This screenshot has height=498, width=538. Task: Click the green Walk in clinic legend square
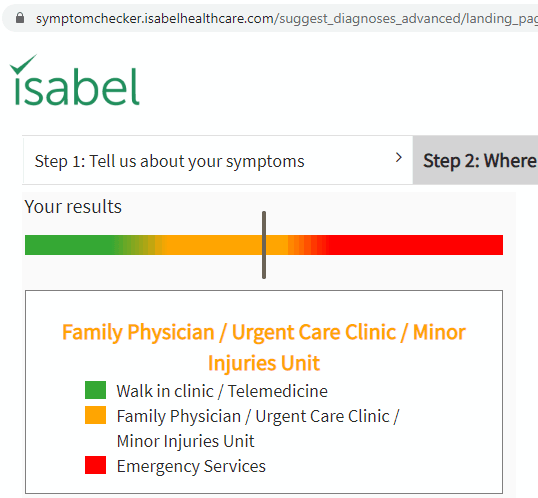click(x=95, y=390)
